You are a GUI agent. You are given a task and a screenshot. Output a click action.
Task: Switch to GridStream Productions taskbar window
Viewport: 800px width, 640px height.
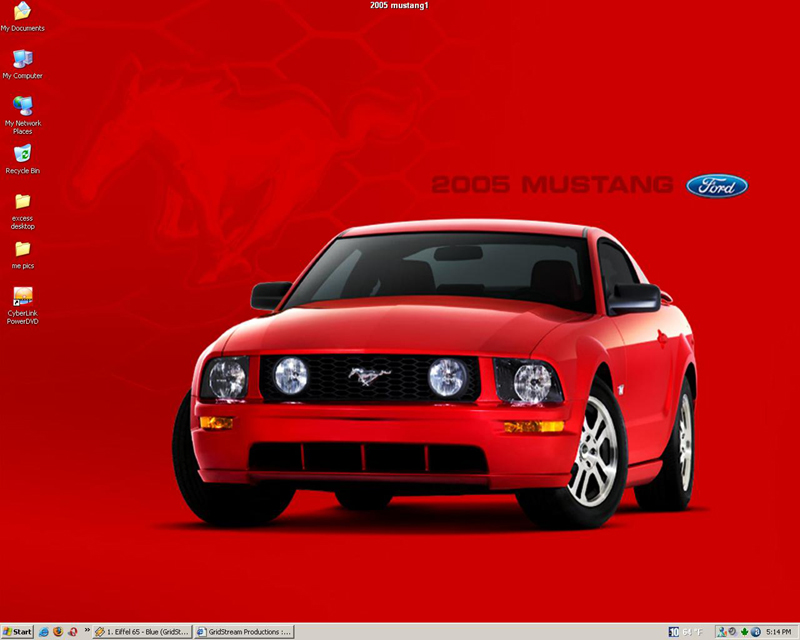point(245,632)
